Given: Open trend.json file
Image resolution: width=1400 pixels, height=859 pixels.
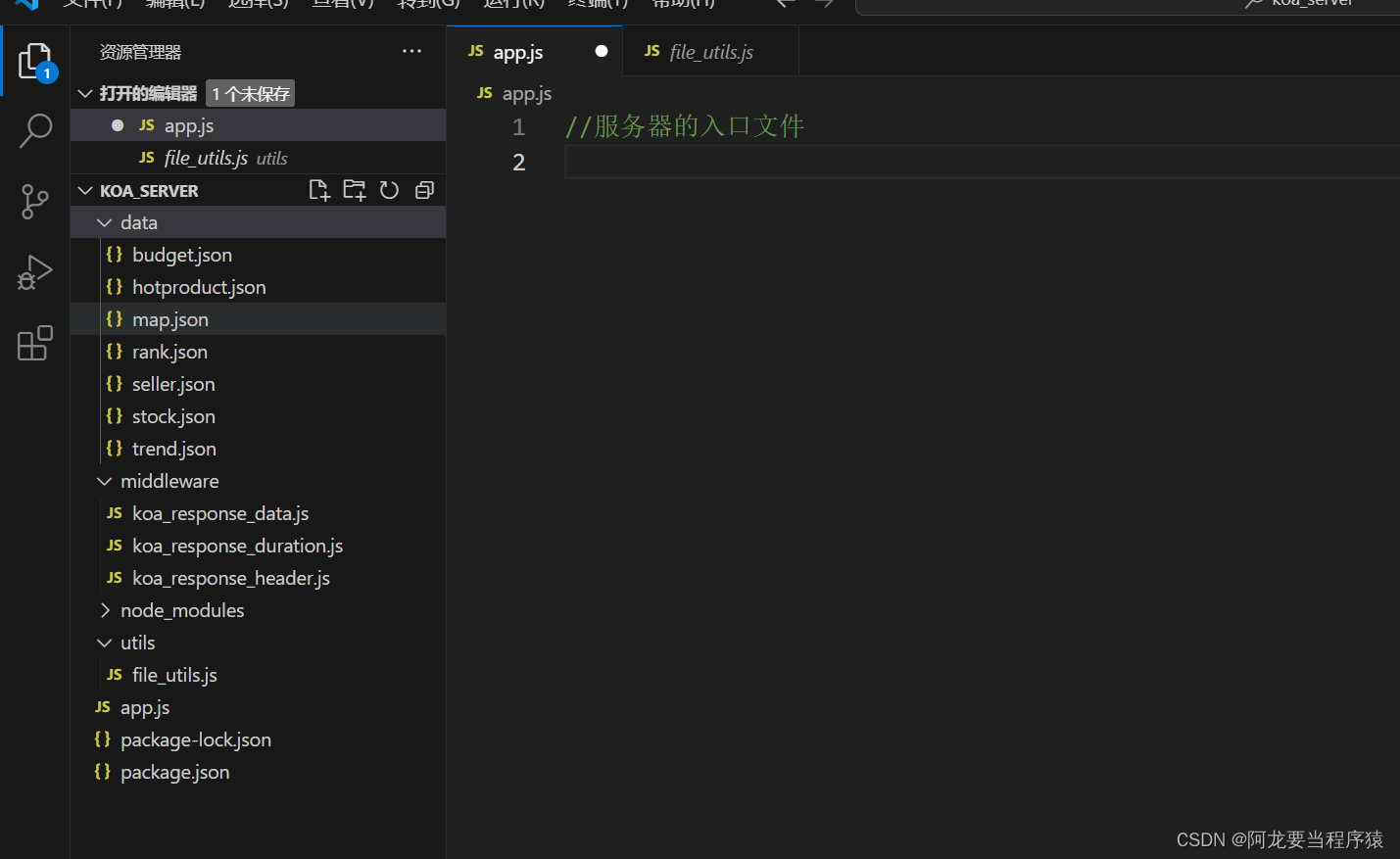Looking at the screenshot, I should 259,449.
